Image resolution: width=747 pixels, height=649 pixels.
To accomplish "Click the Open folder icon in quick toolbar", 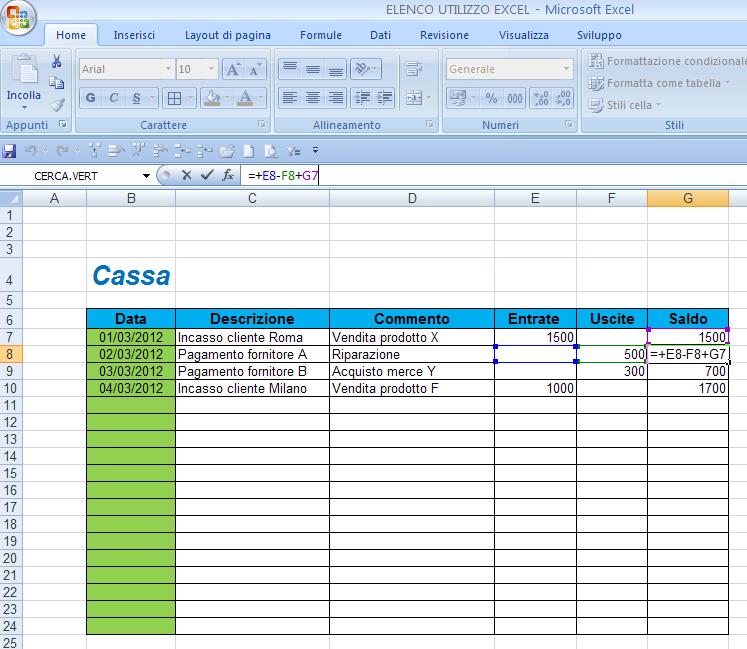I will 227,151.
